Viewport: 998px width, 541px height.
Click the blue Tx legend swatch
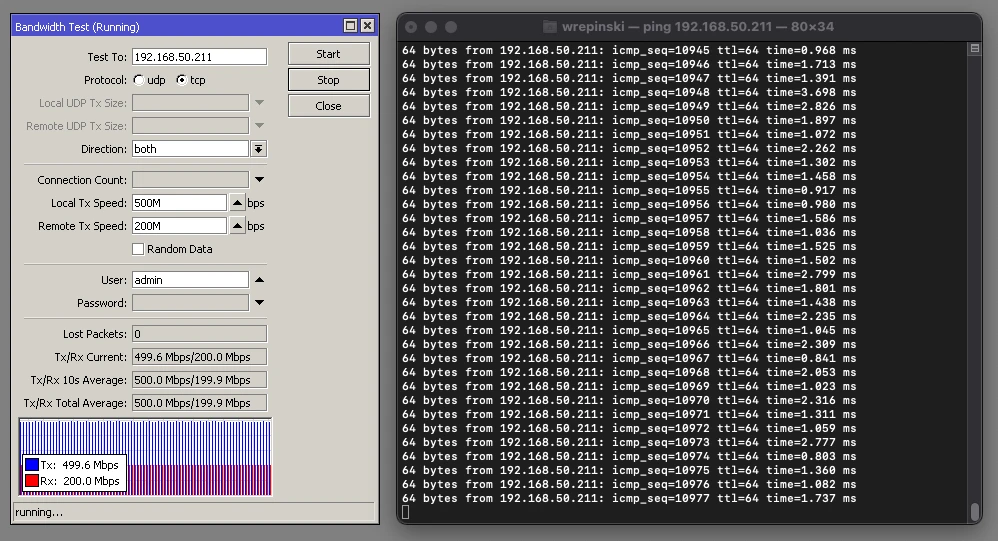pos(33,465)
